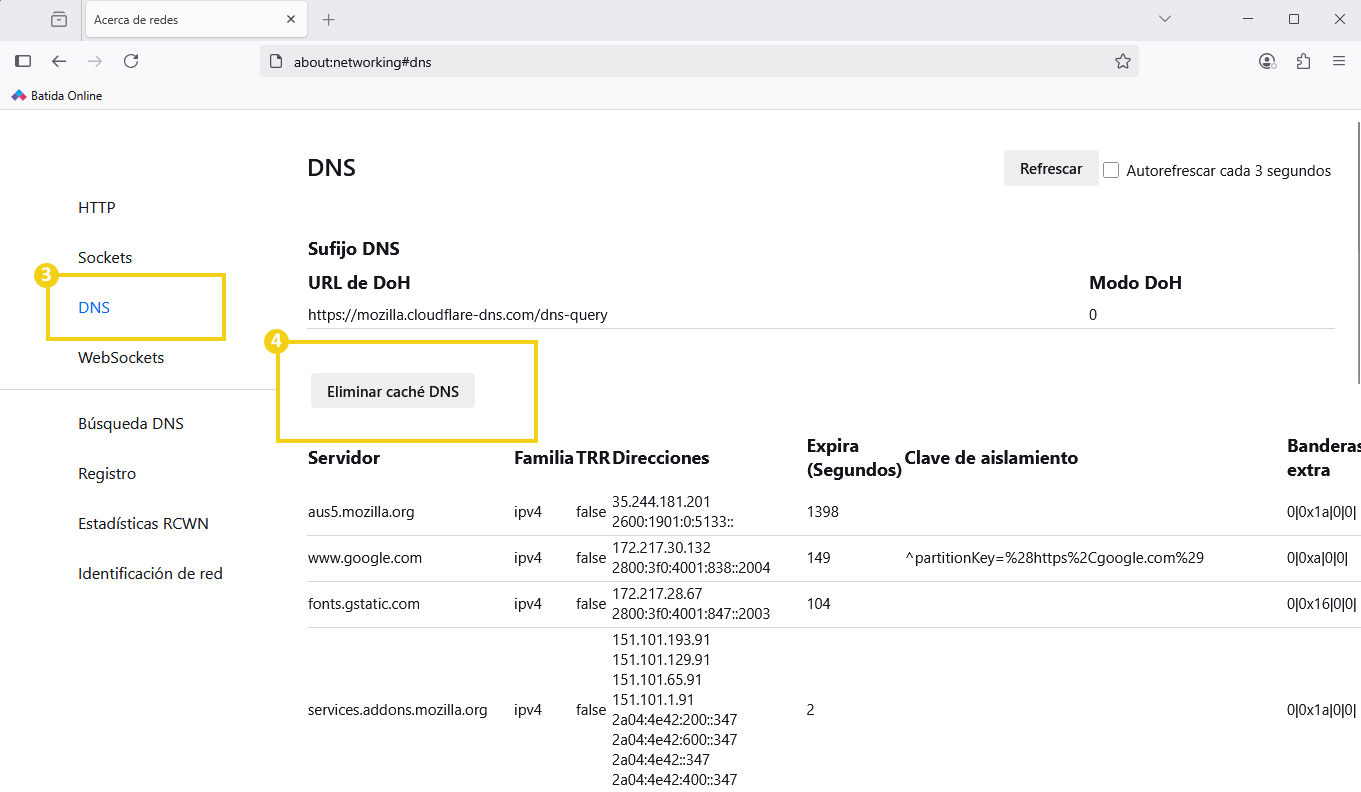
Task: Open the Firefox application menu
Action: (1339, 61)
